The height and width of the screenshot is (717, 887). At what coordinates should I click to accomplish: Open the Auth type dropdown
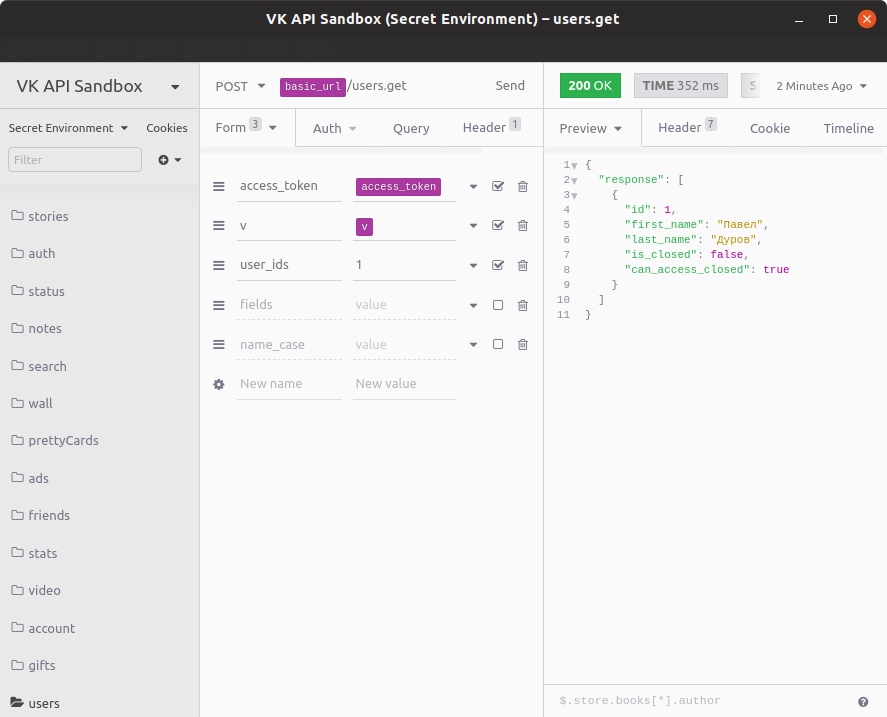tap(334, 128)
